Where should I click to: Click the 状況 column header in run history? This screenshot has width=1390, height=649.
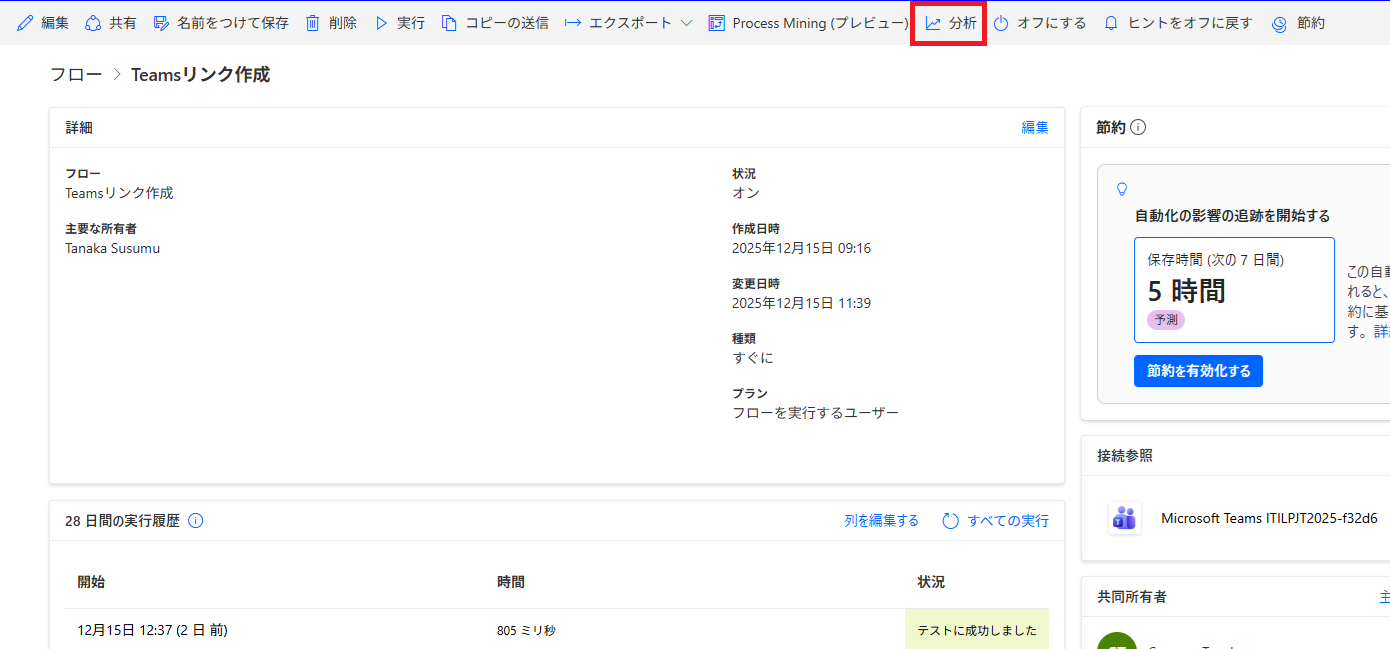931,581
